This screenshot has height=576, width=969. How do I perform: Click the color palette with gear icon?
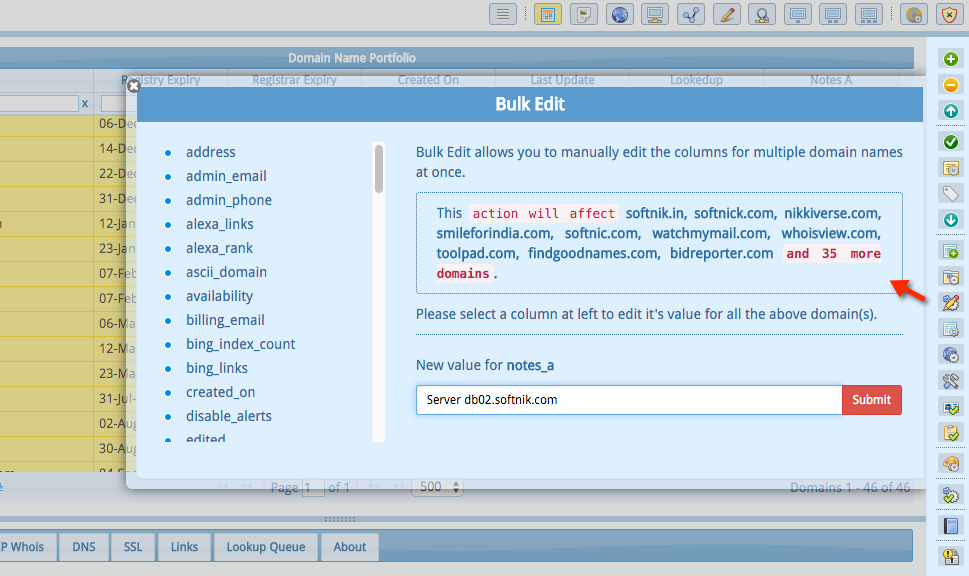point(950,464)
